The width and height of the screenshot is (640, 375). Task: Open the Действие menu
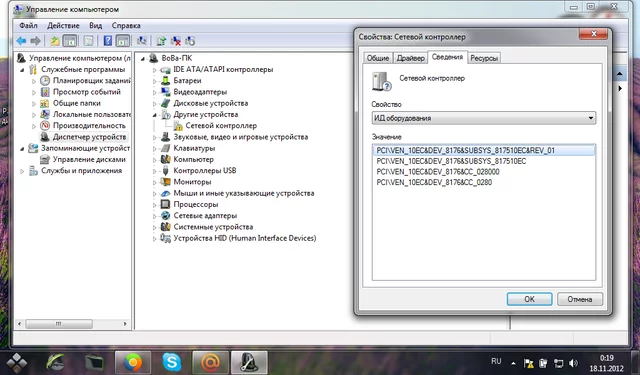tap(63, 25)
